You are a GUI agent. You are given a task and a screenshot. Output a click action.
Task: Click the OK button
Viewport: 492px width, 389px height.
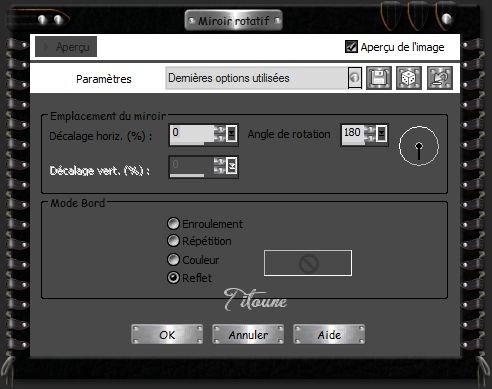[167, 334]
